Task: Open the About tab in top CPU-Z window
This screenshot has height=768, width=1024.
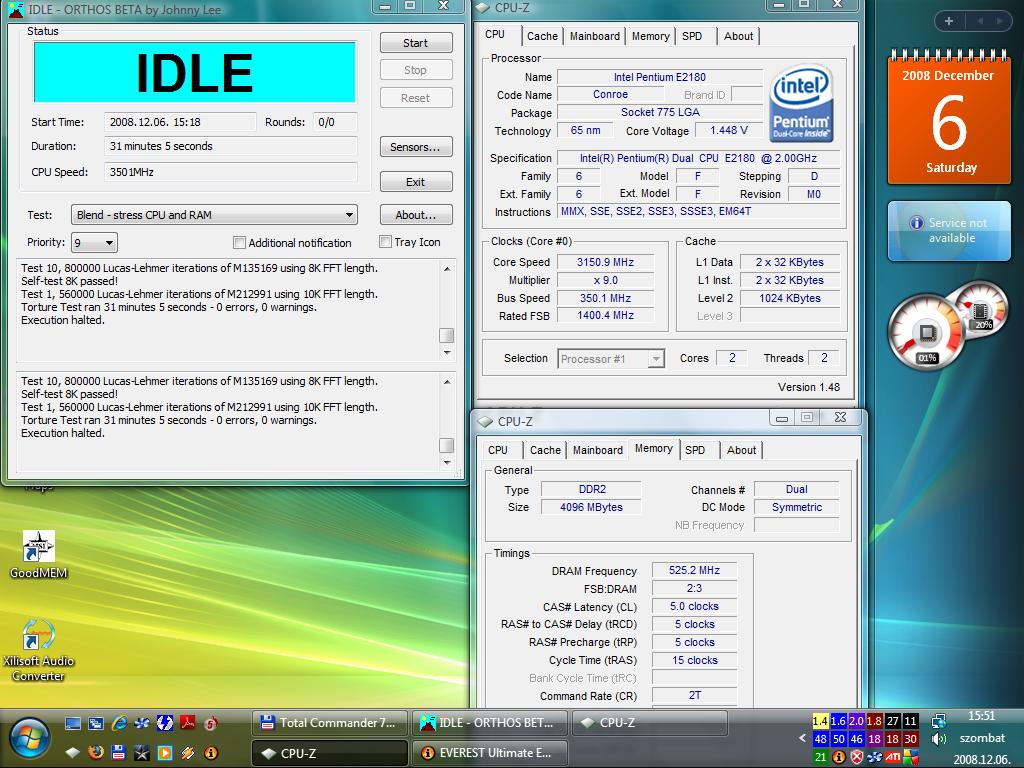Action: tap(739, 37)
